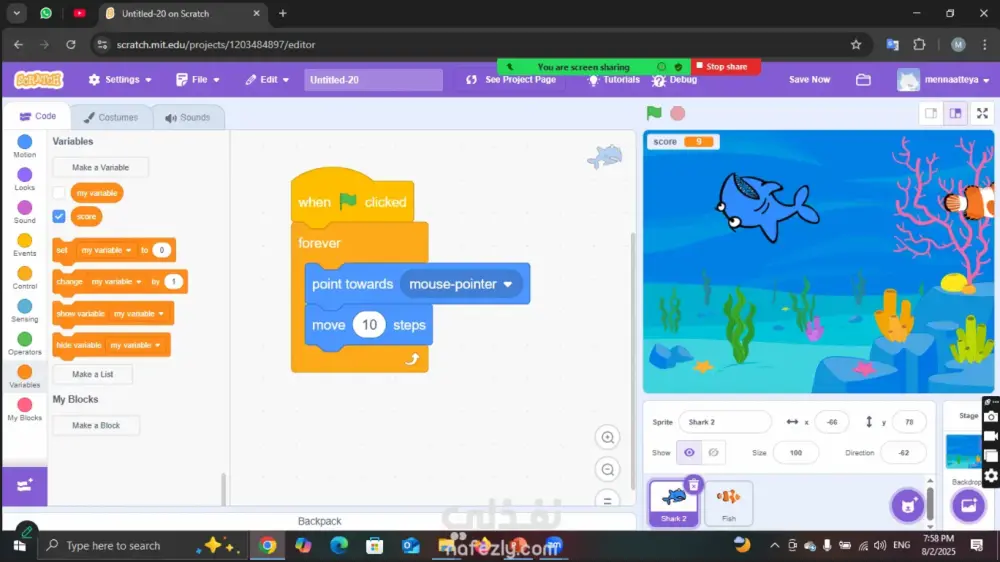Screen dimensions: 1000x562
Task: Open the Settings menu
Action: pos(120,80)
